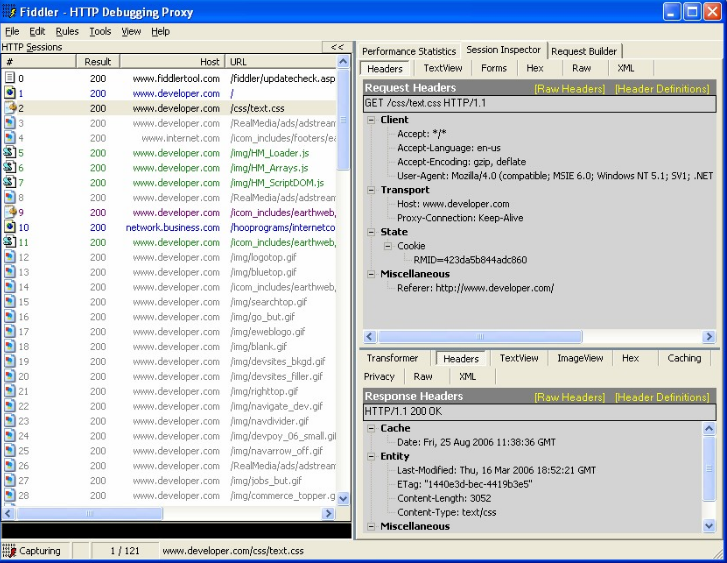Select the image icon for session 12
Image resolution: width=727 pixels, height=563 pixels.
pos(10,257)
